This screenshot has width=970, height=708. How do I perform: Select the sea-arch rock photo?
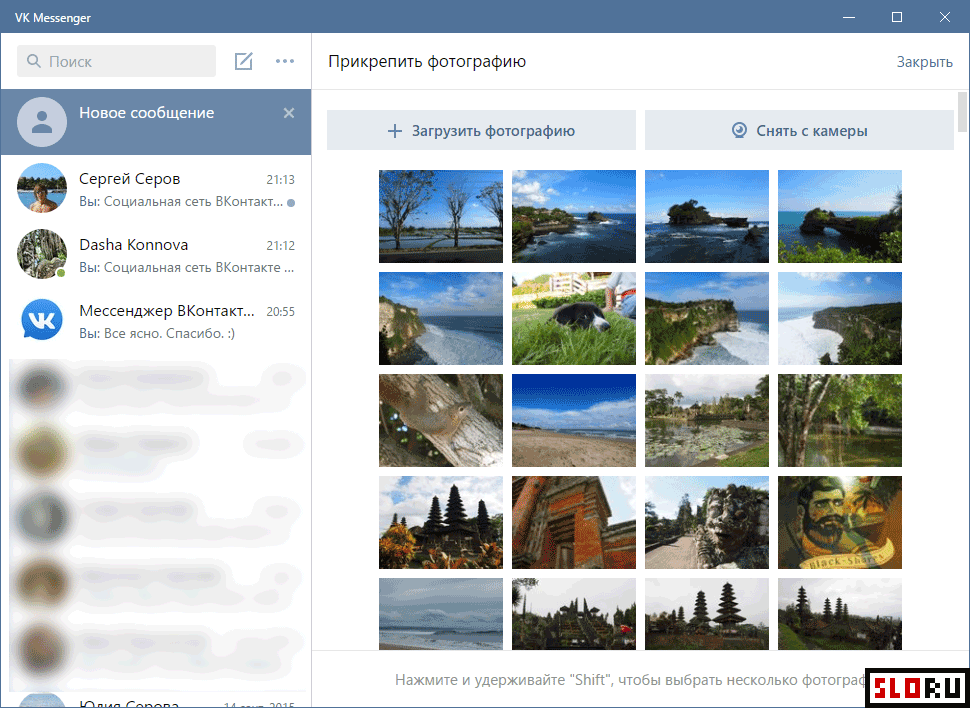pos(840,217)
